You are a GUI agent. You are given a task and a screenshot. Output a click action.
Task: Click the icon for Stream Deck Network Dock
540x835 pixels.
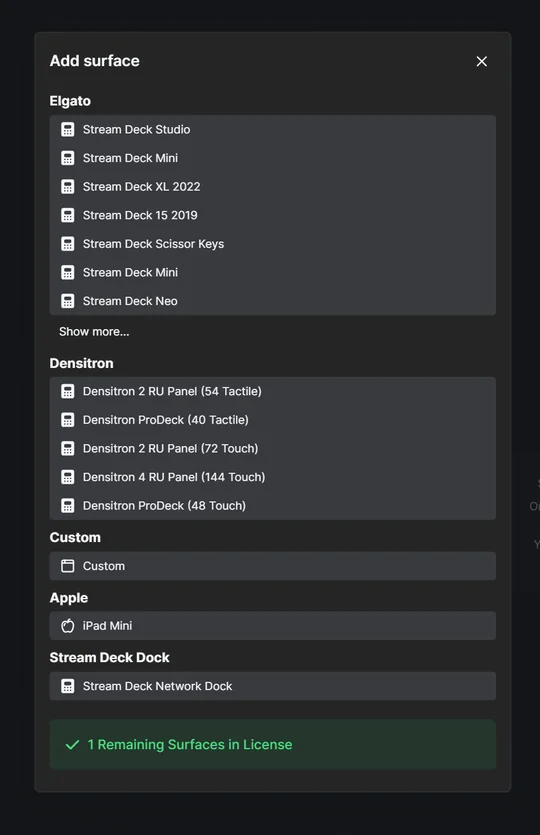tap(68, 686)
